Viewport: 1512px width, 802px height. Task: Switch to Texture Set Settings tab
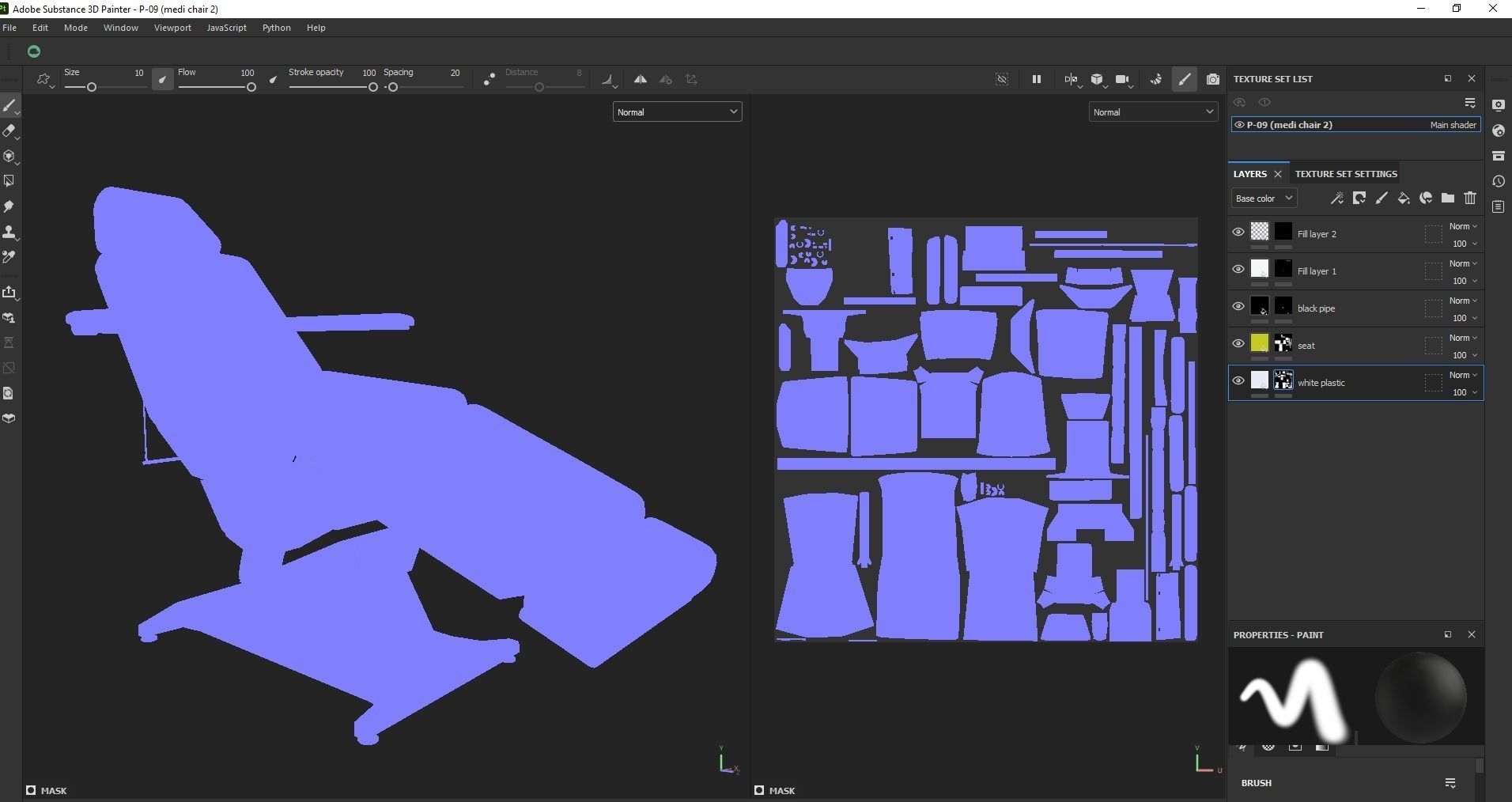(1346, 174)
